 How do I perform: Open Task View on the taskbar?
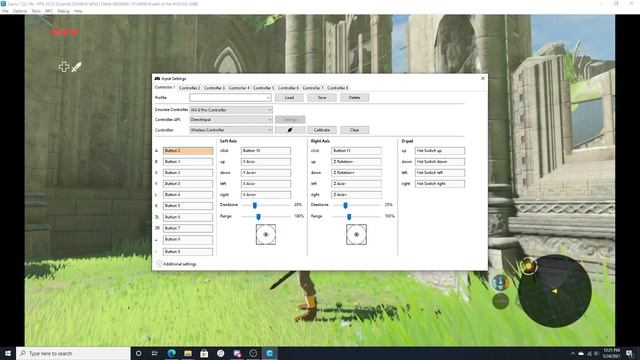click(155, 353)
